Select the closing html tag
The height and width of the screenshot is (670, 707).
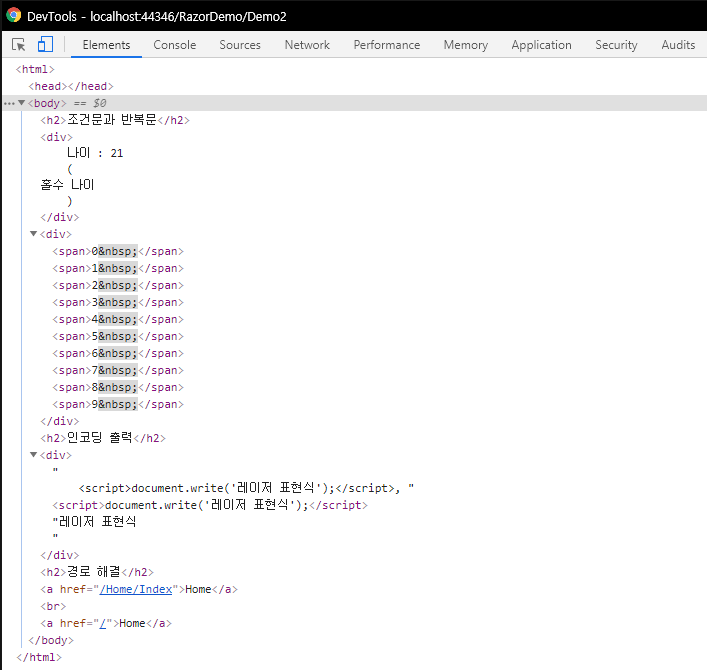click(x=39, y=657)
